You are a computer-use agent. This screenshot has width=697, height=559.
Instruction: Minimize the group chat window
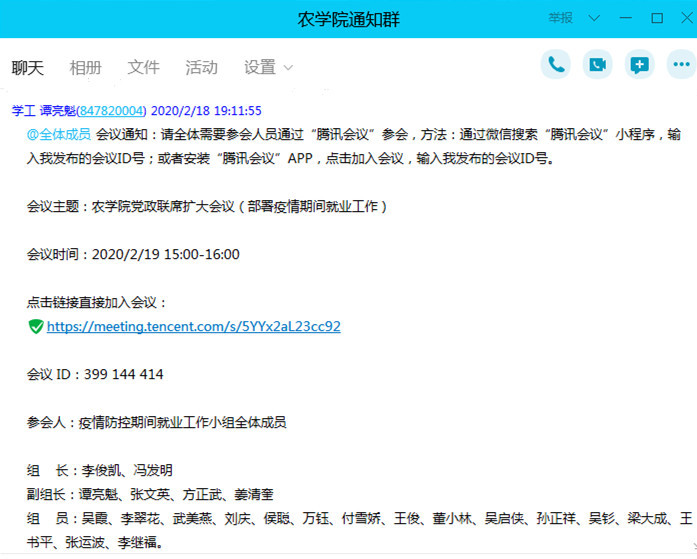626,18
